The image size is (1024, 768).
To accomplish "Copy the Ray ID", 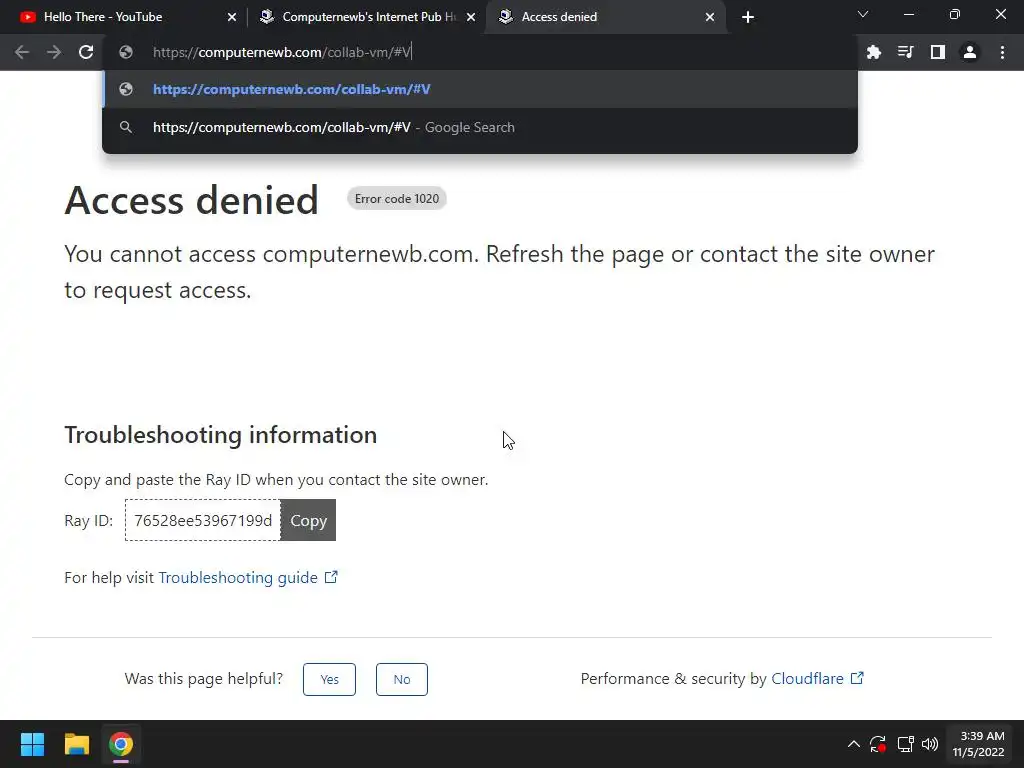I will (x=308, y=520).
